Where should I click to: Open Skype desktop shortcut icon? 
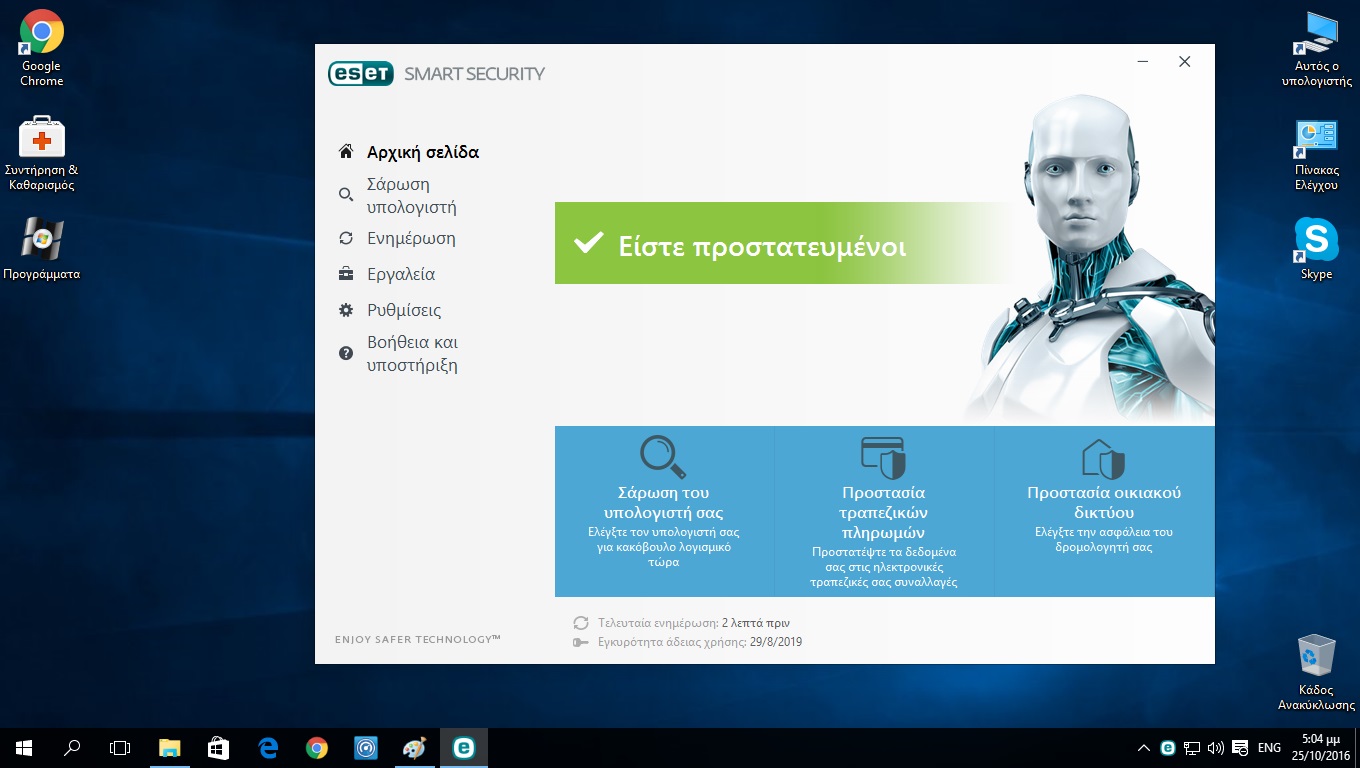(1316, 240)
